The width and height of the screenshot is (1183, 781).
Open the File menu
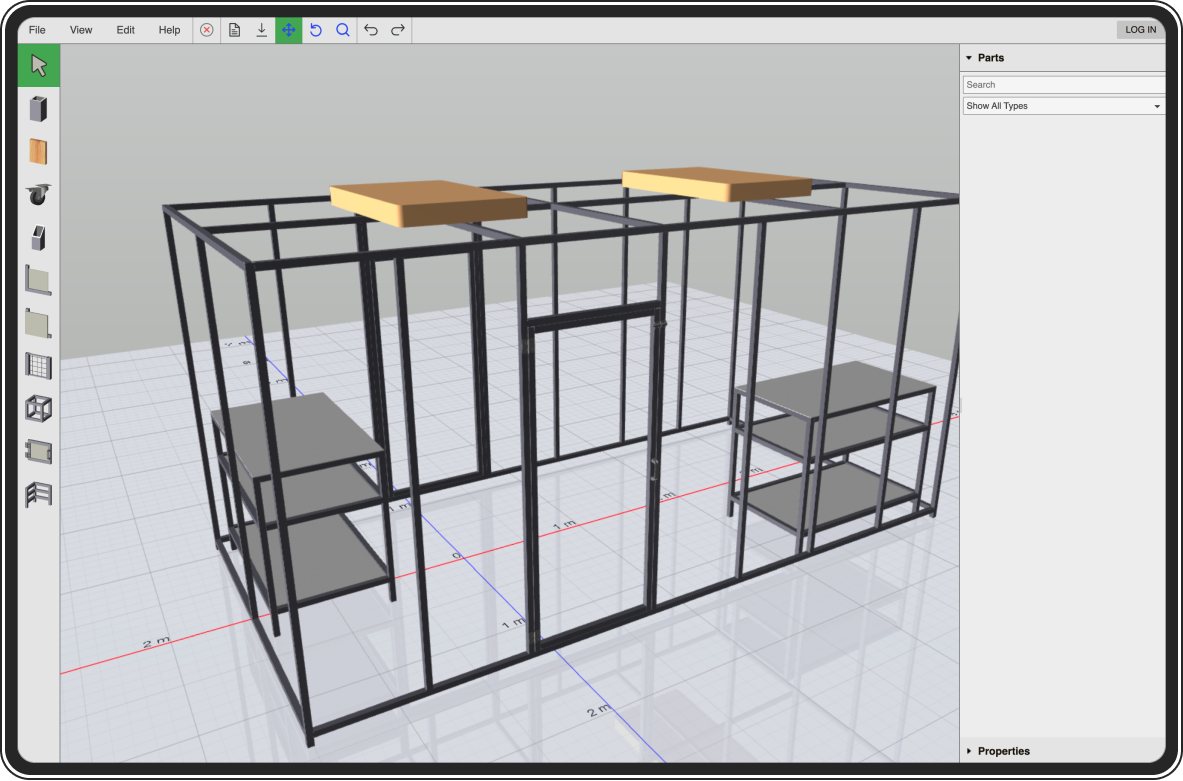tap(37, 30)
